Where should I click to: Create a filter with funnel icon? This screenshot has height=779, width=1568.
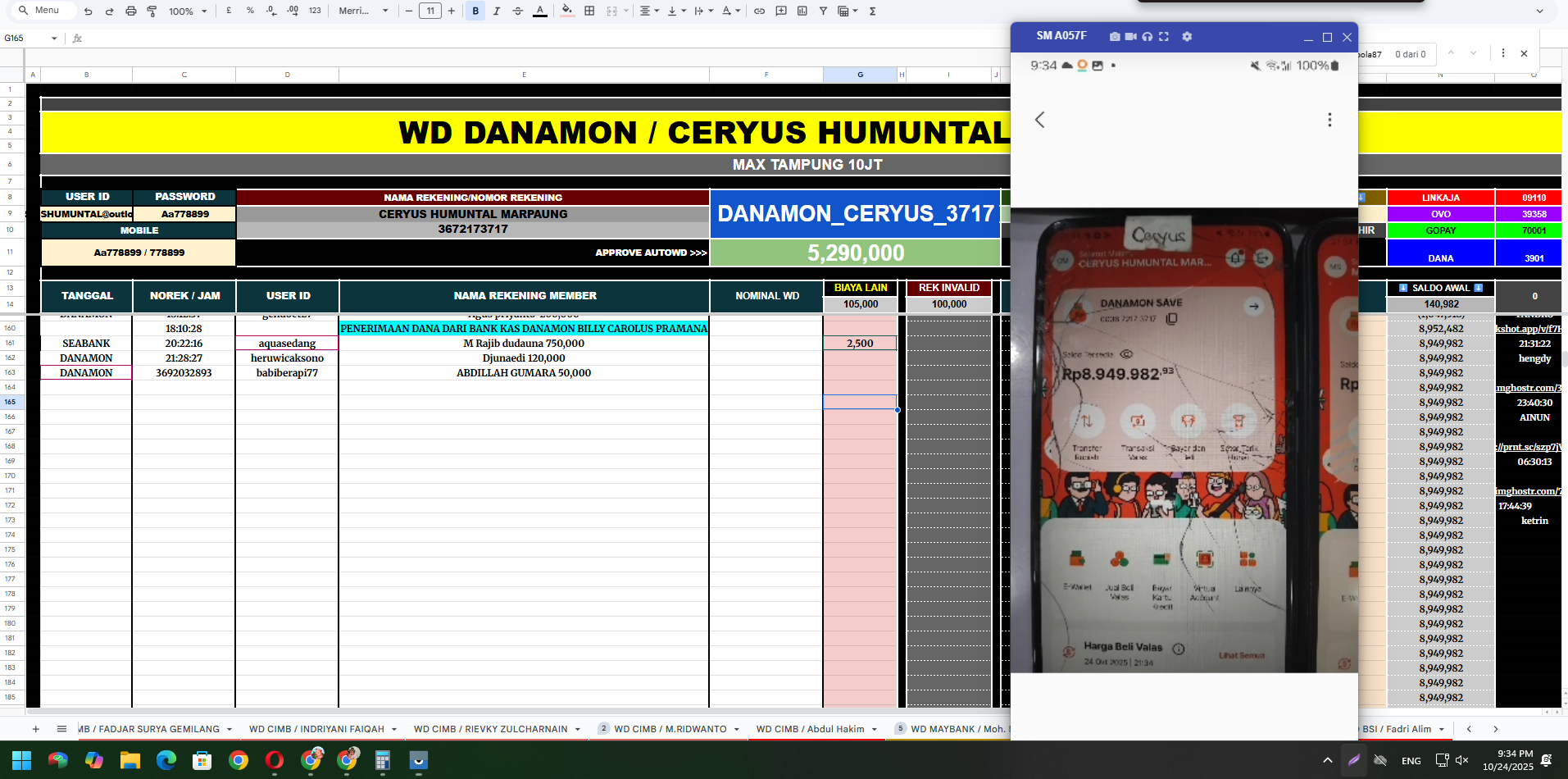(823, 11)
